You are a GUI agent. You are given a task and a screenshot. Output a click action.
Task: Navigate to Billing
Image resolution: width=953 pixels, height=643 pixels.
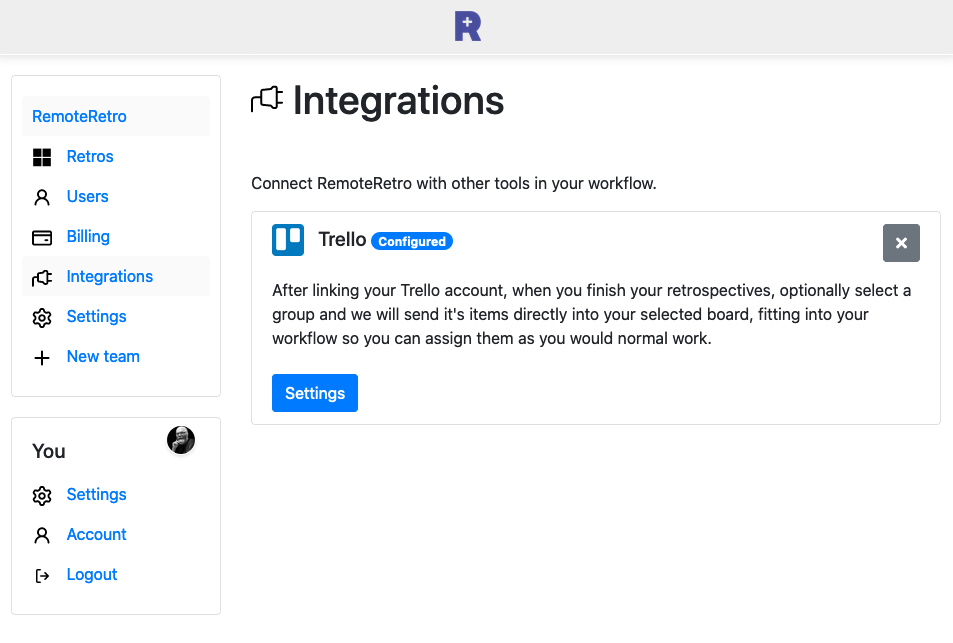[x=88, y=236]
